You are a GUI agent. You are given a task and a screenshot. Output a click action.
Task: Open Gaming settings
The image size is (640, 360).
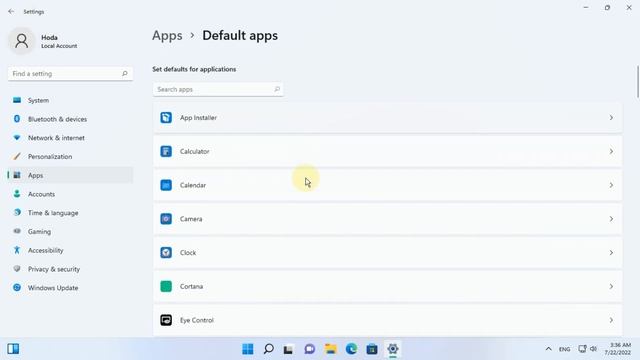[70, 231]
